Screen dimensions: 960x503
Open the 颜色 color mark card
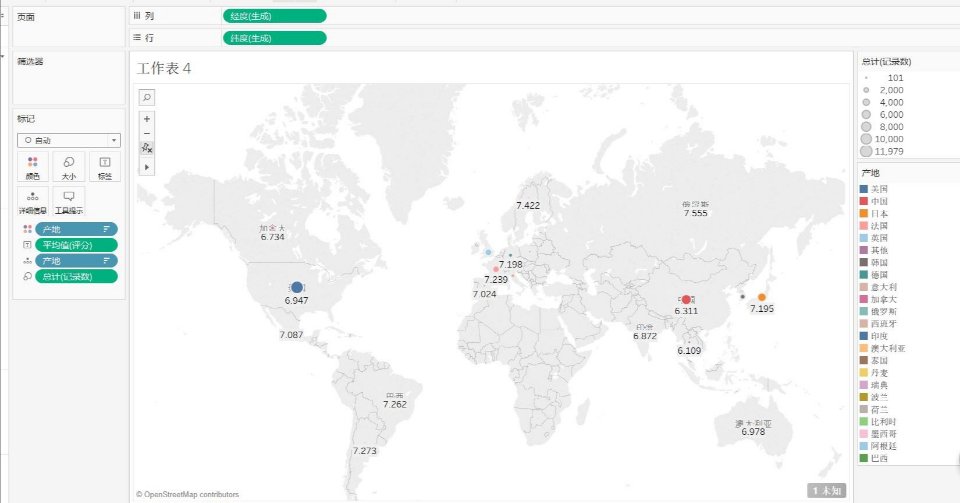point(32,166)
